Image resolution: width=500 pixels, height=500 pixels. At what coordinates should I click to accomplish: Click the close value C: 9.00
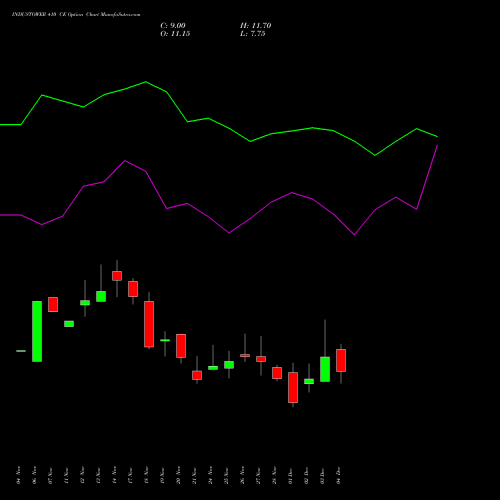point(173,26)
